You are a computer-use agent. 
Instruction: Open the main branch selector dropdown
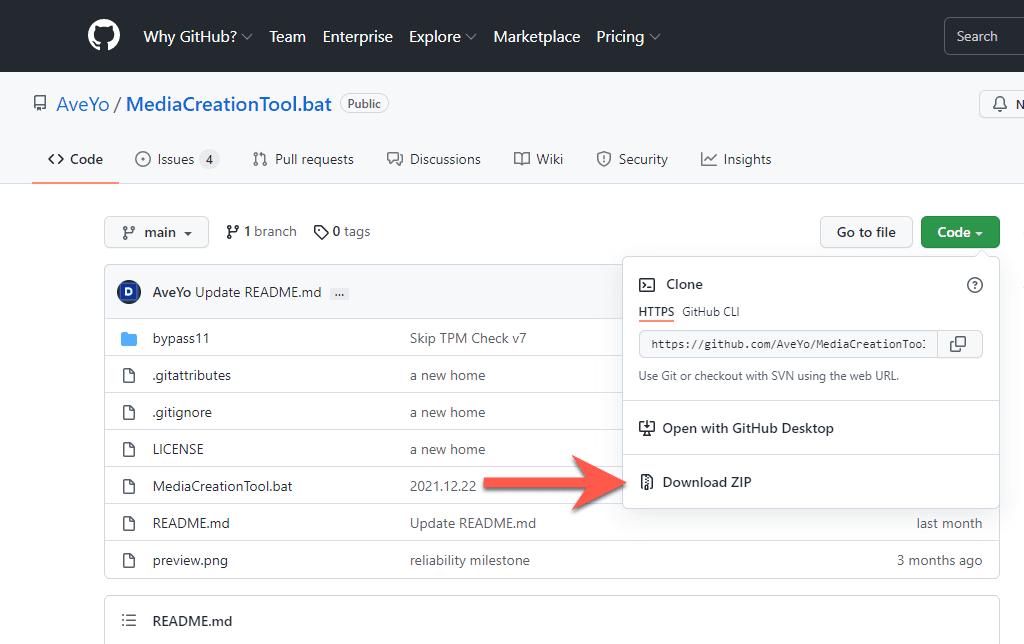(156, 232)
